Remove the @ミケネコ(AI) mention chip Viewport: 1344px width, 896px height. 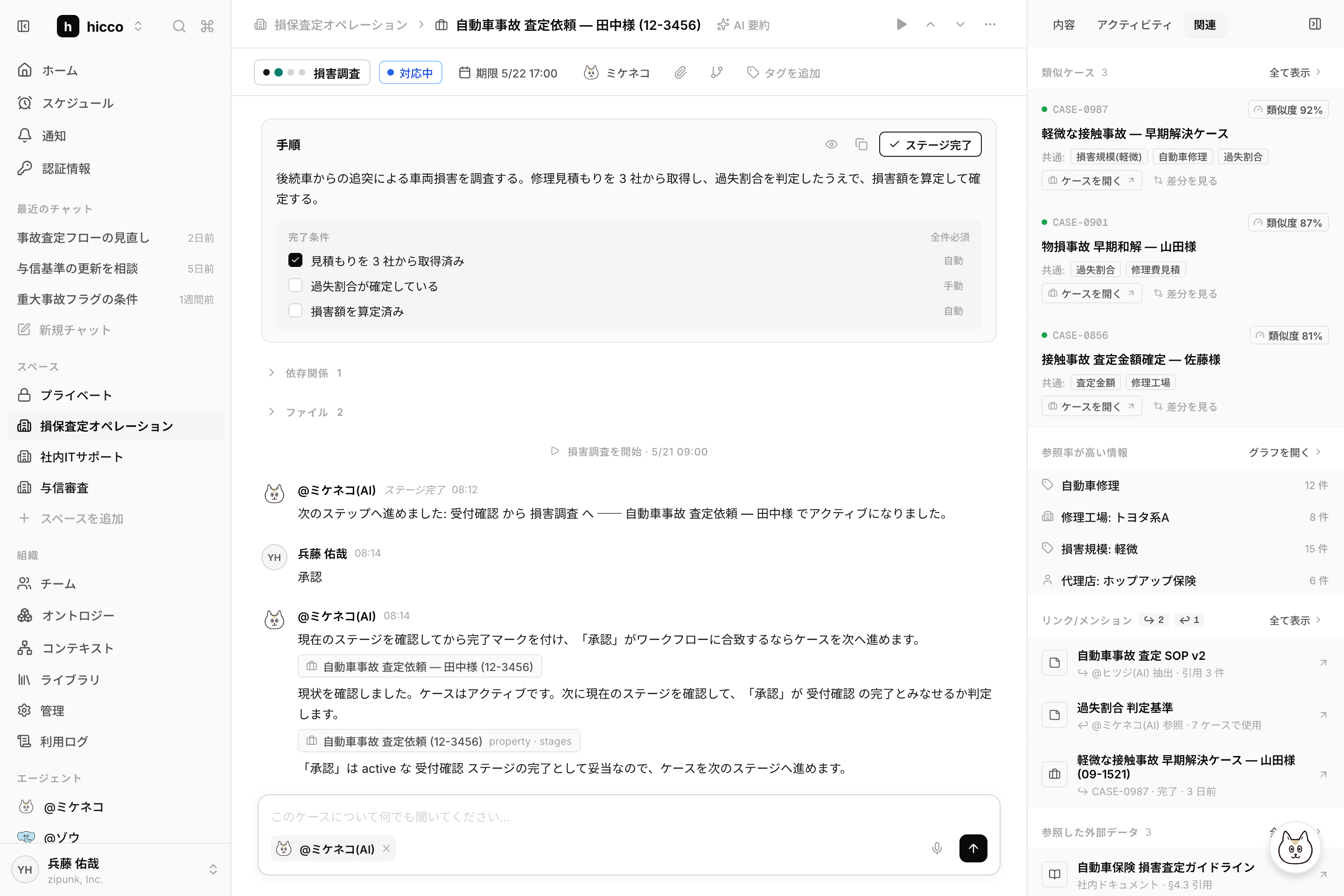[x=386, y=848]
